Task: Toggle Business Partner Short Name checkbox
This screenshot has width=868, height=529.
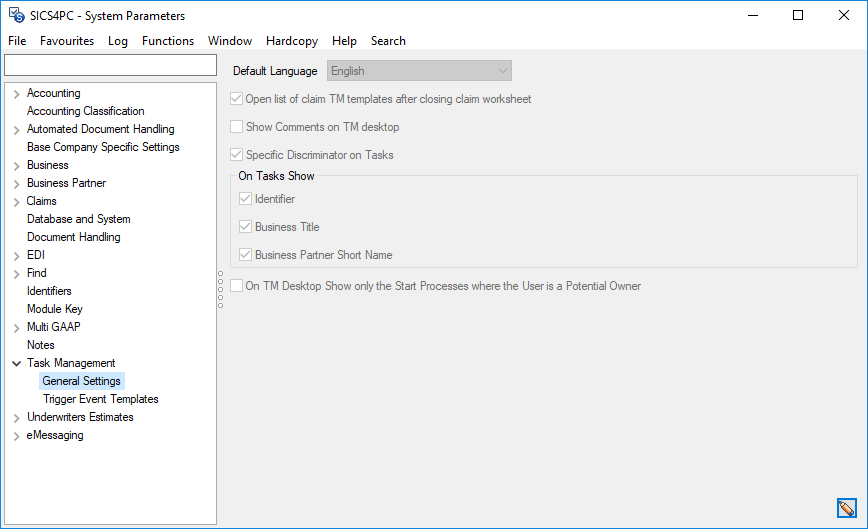Action: pos(245,255)
